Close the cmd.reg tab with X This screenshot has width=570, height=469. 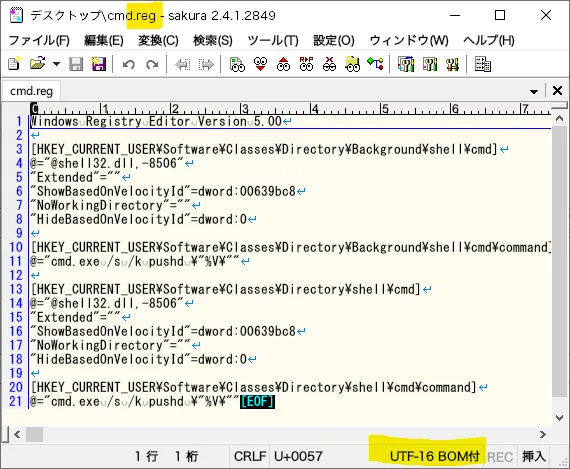[x=557, y=91]
